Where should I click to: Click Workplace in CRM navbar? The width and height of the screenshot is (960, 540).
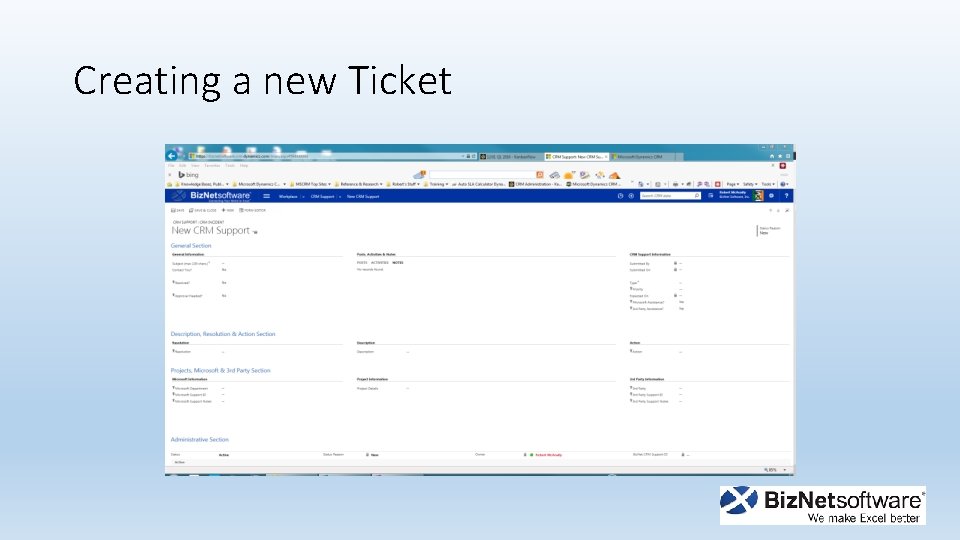click(288, 197)
